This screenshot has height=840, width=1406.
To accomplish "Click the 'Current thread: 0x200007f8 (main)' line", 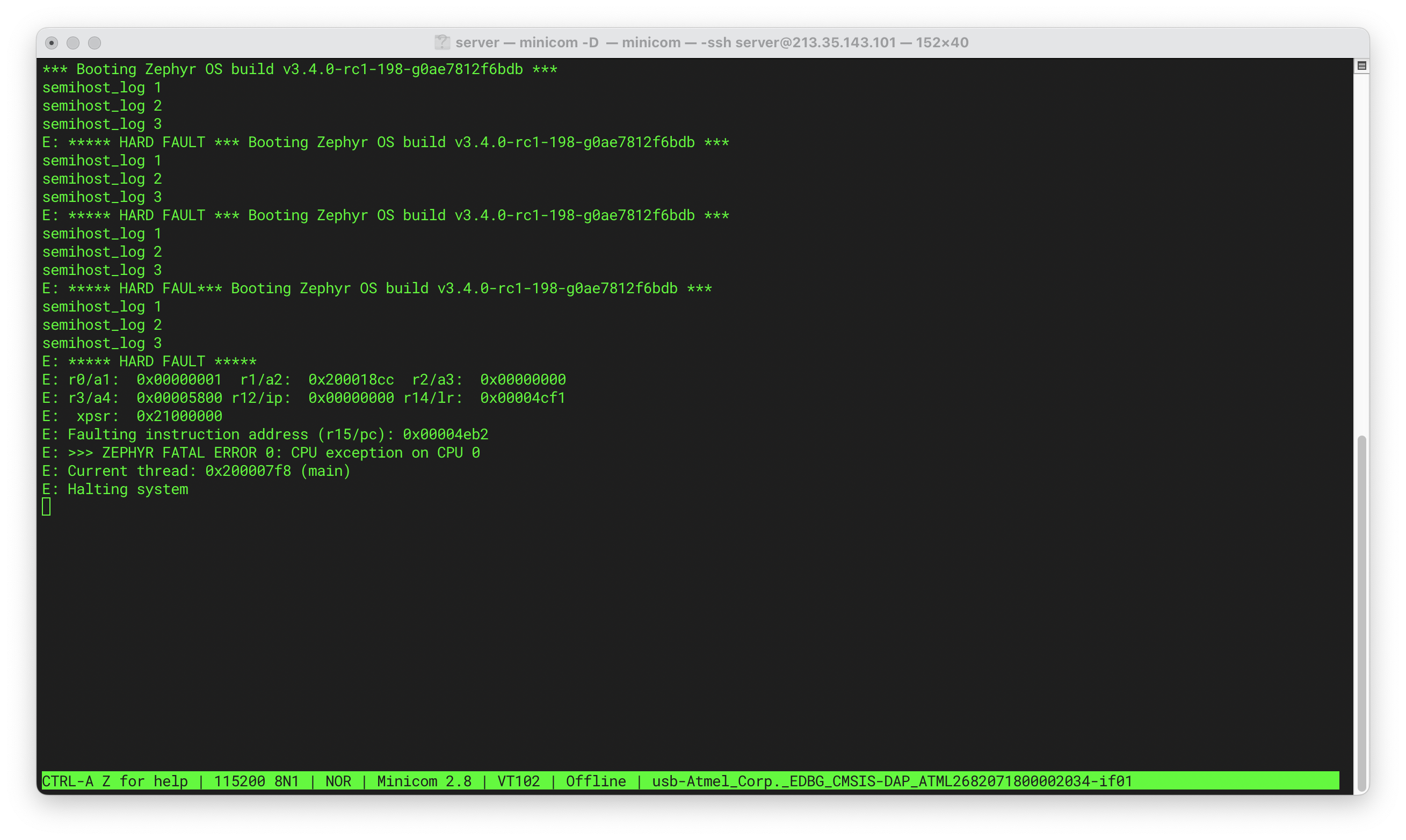I will pyautogui.click(x=197, y=471).
